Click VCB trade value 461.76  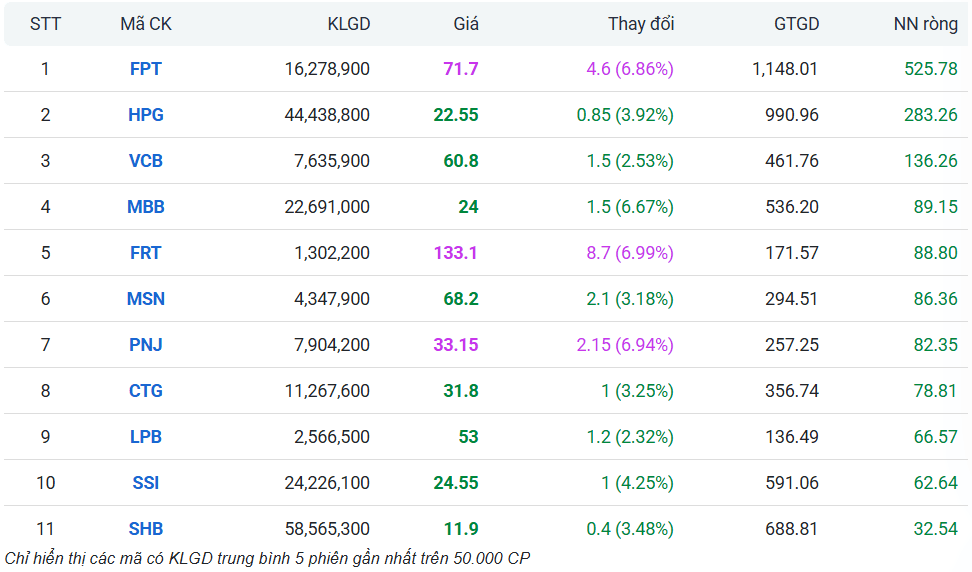[x=792, y=161]
